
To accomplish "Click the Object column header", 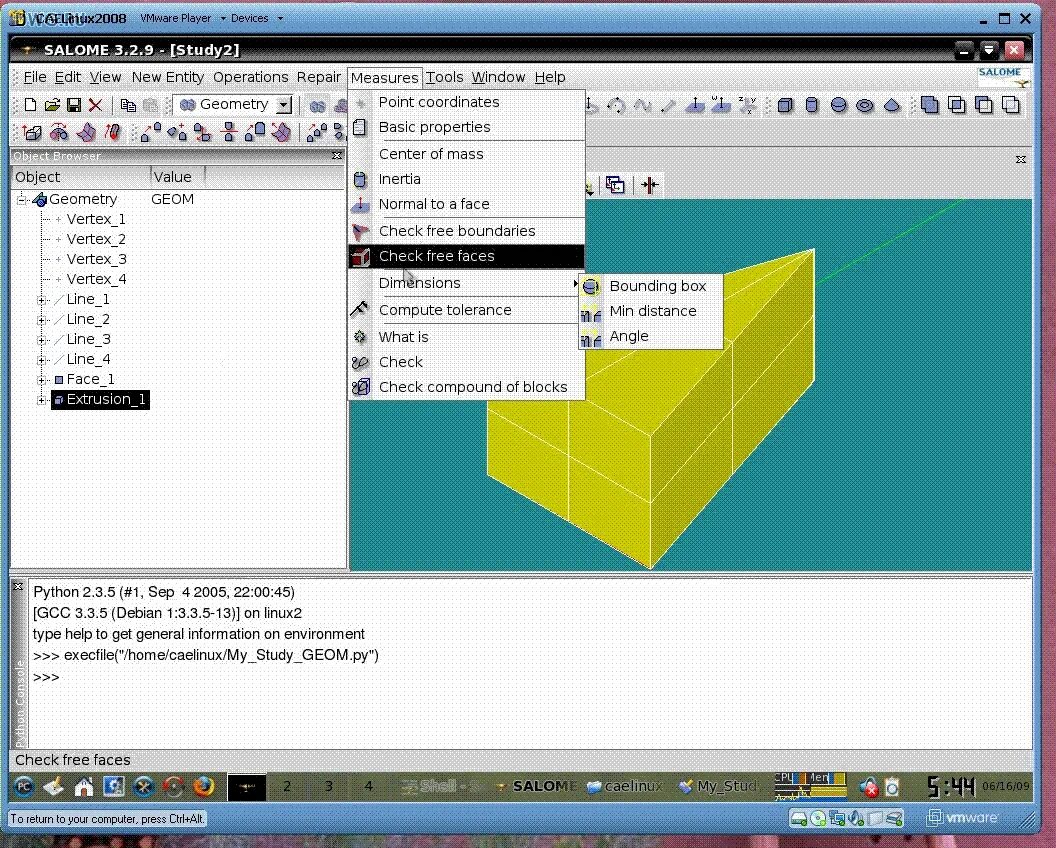I will click(81, 177).
